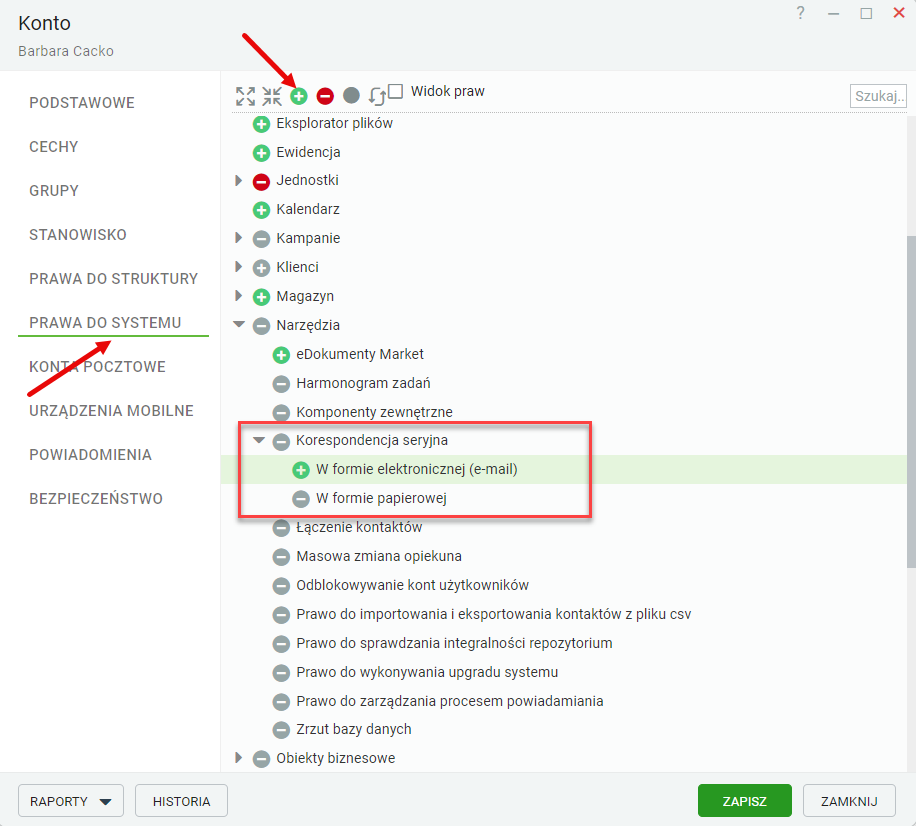Expand the Klienci tree node
This screenshot has width=916, height=826.
(x=238, y=266)
